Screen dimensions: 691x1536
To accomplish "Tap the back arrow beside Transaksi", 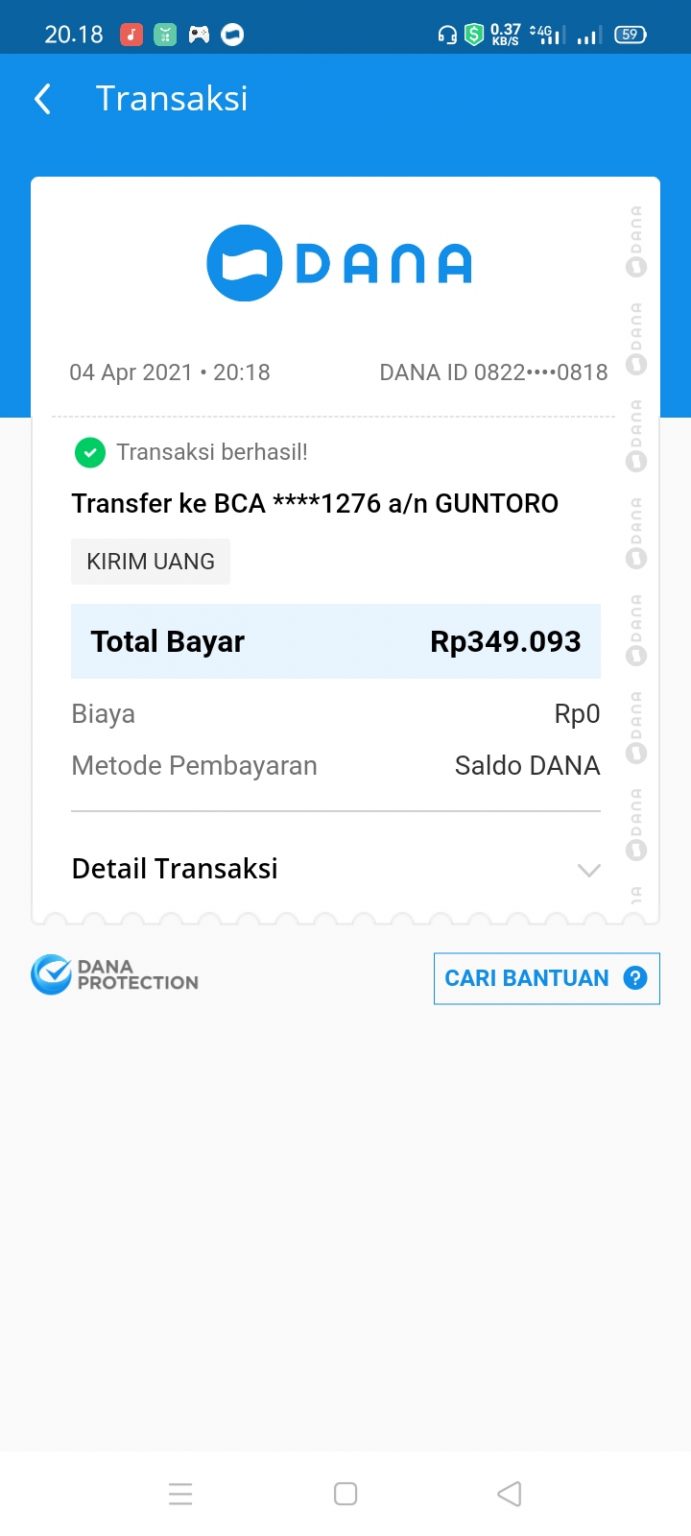I will coord(43,99).
